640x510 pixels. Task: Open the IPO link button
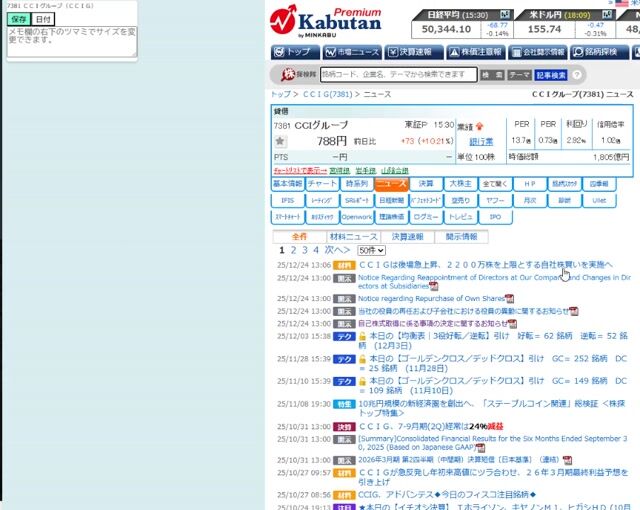pos(495,217)
